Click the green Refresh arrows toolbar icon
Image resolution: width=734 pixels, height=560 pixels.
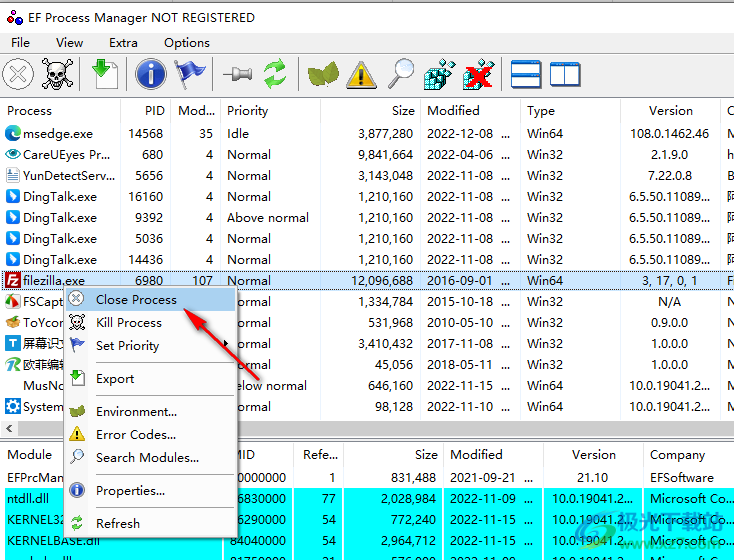click(x=275, y=74)
